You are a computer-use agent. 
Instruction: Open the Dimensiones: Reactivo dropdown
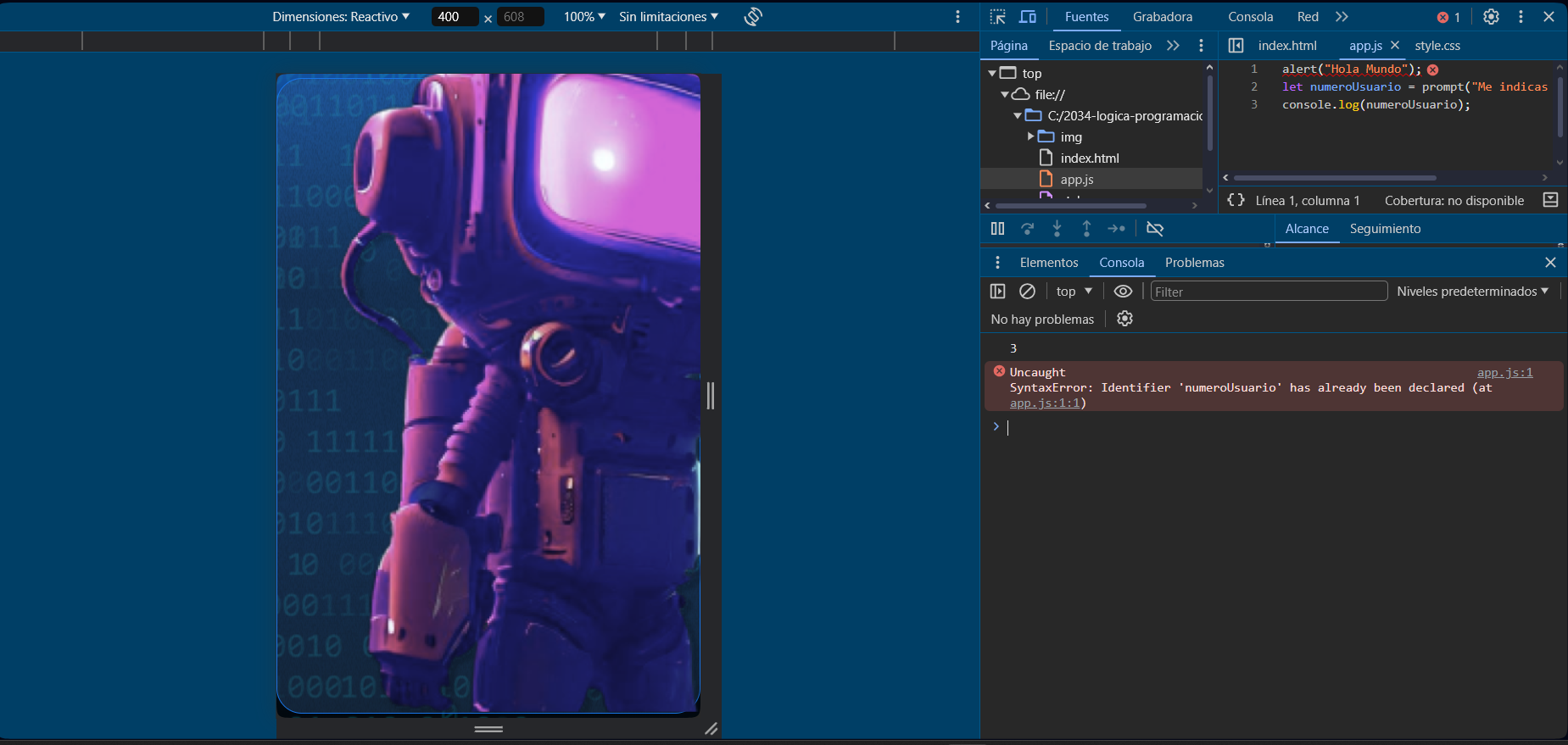coord(341,17)
